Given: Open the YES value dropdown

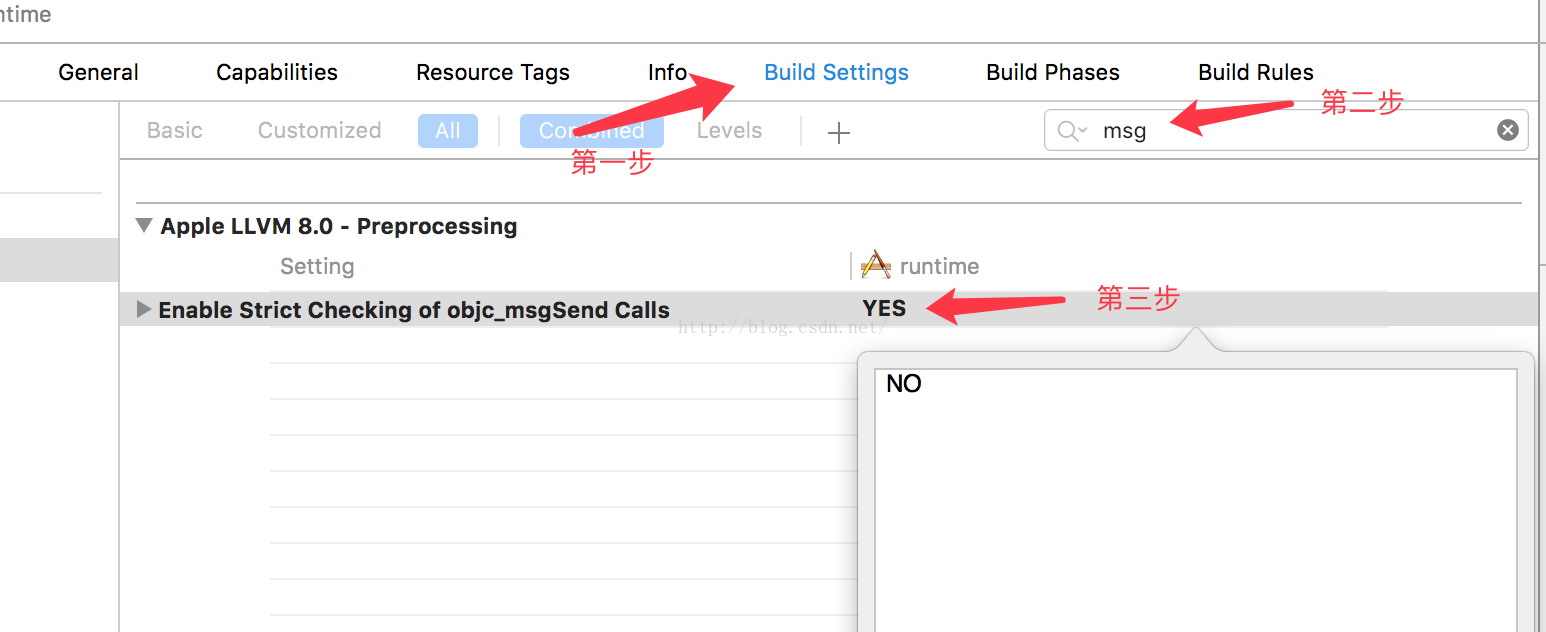Looking at the screenshot, I should [884, 308].
